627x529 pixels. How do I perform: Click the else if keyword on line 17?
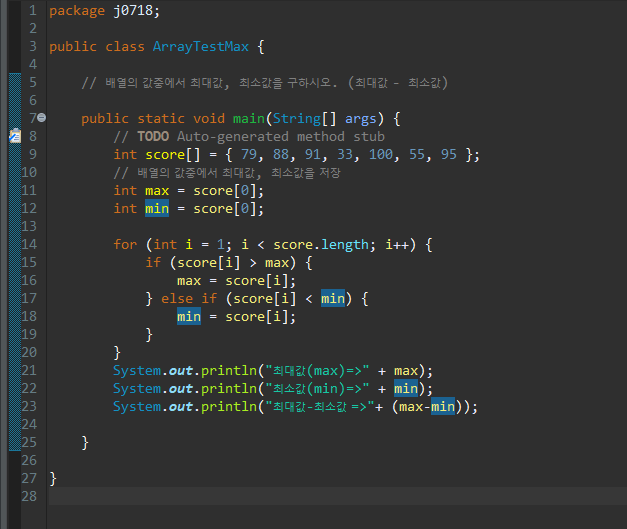189,299
